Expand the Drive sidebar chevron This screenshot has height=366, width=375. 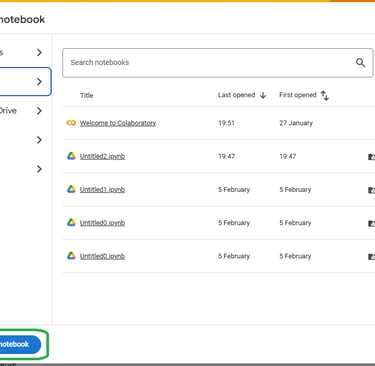(x=39, y=111)
